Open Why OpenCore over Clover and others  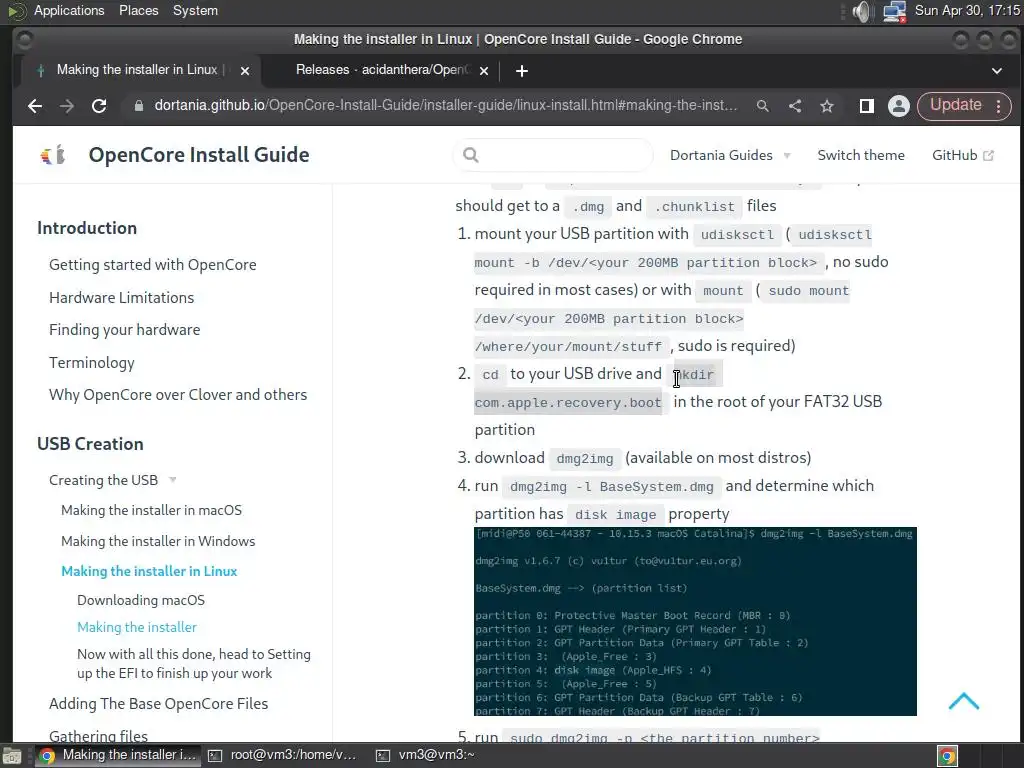click(x=178, y=395)
